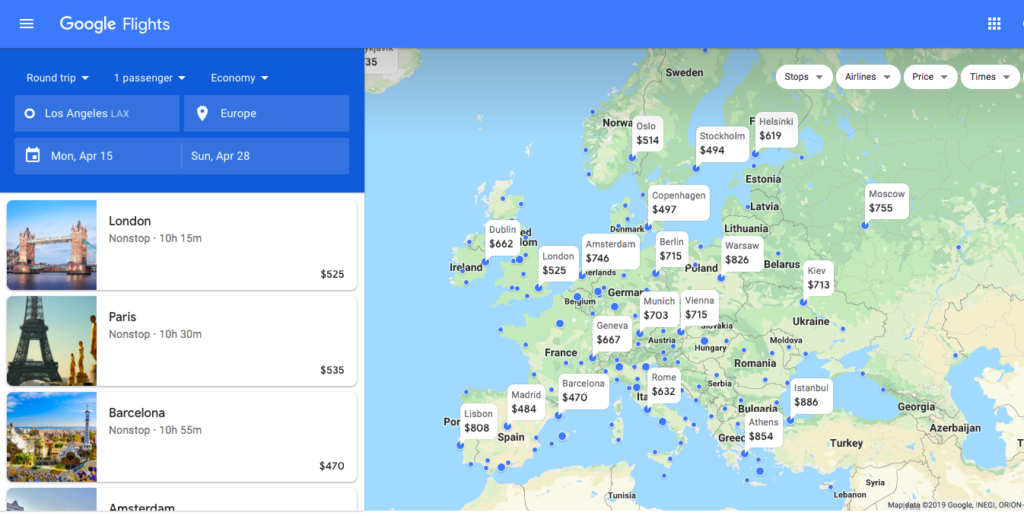Screen dimensions: 1024x516
Task: Click the Oslo $514 map label
Action: click(648, 133)
